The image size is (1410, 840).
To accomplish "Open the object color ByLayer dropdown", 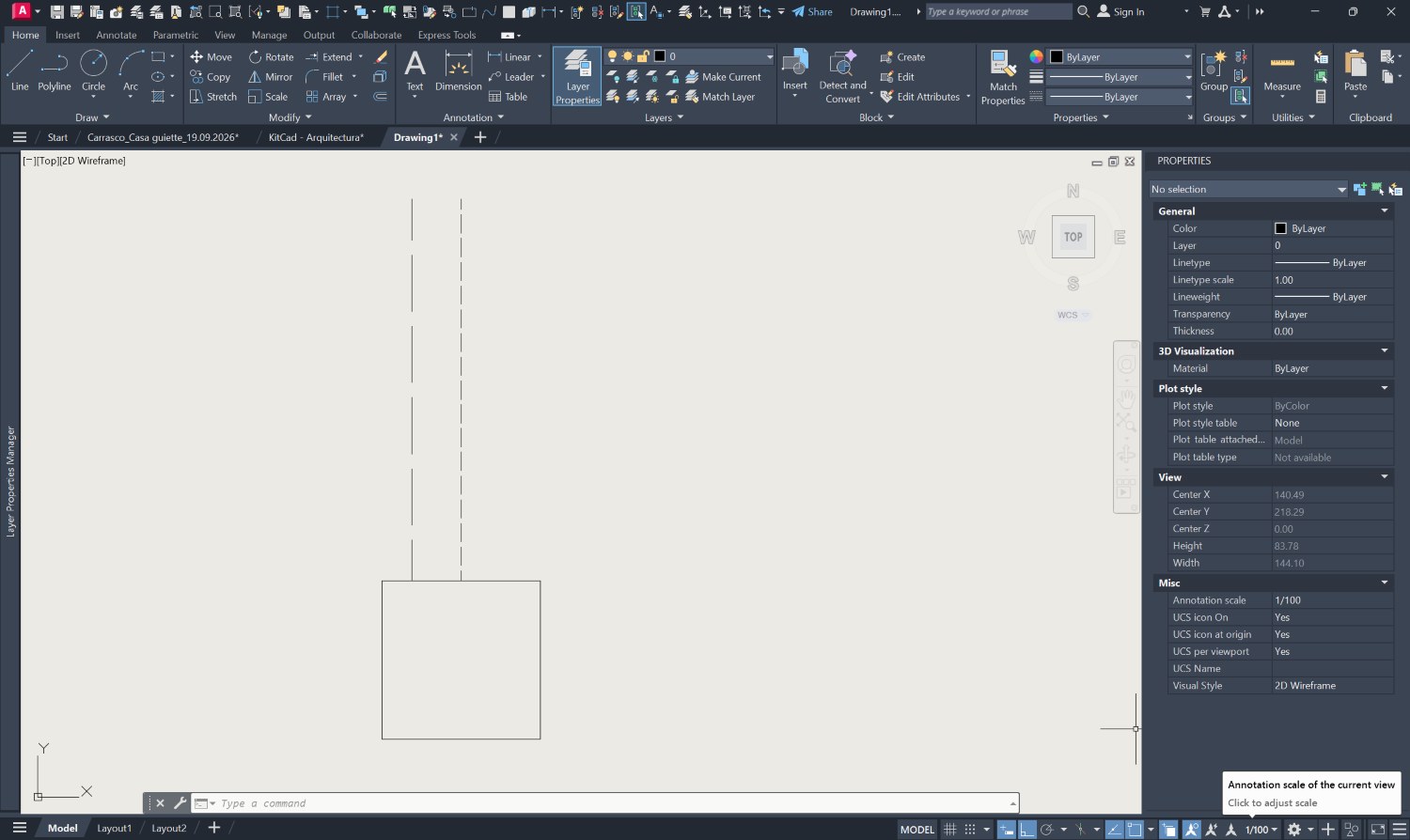I will pyautogui.click(x=1120, y=57).
